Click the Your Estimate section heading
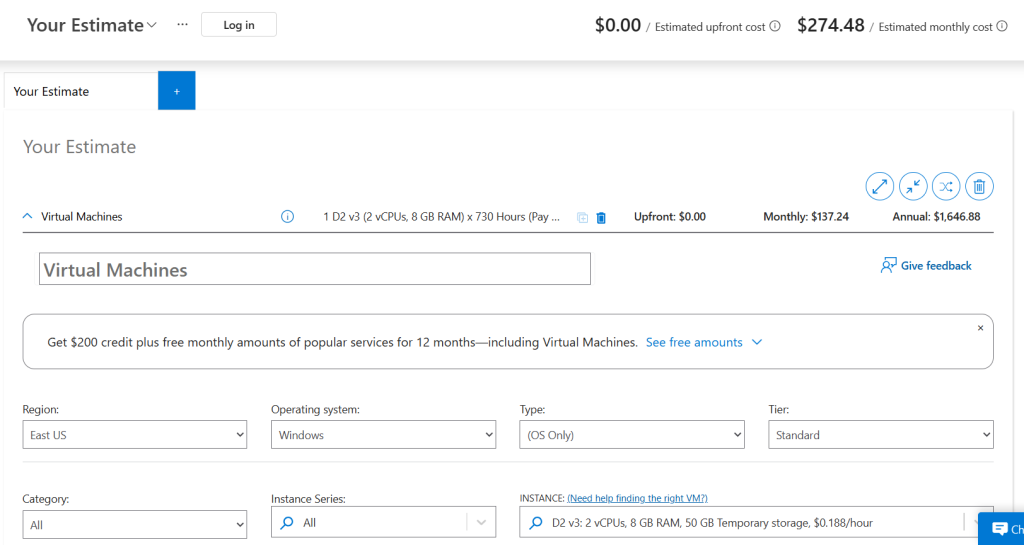Screen dimensions: 1024x545 coord(80,146)
